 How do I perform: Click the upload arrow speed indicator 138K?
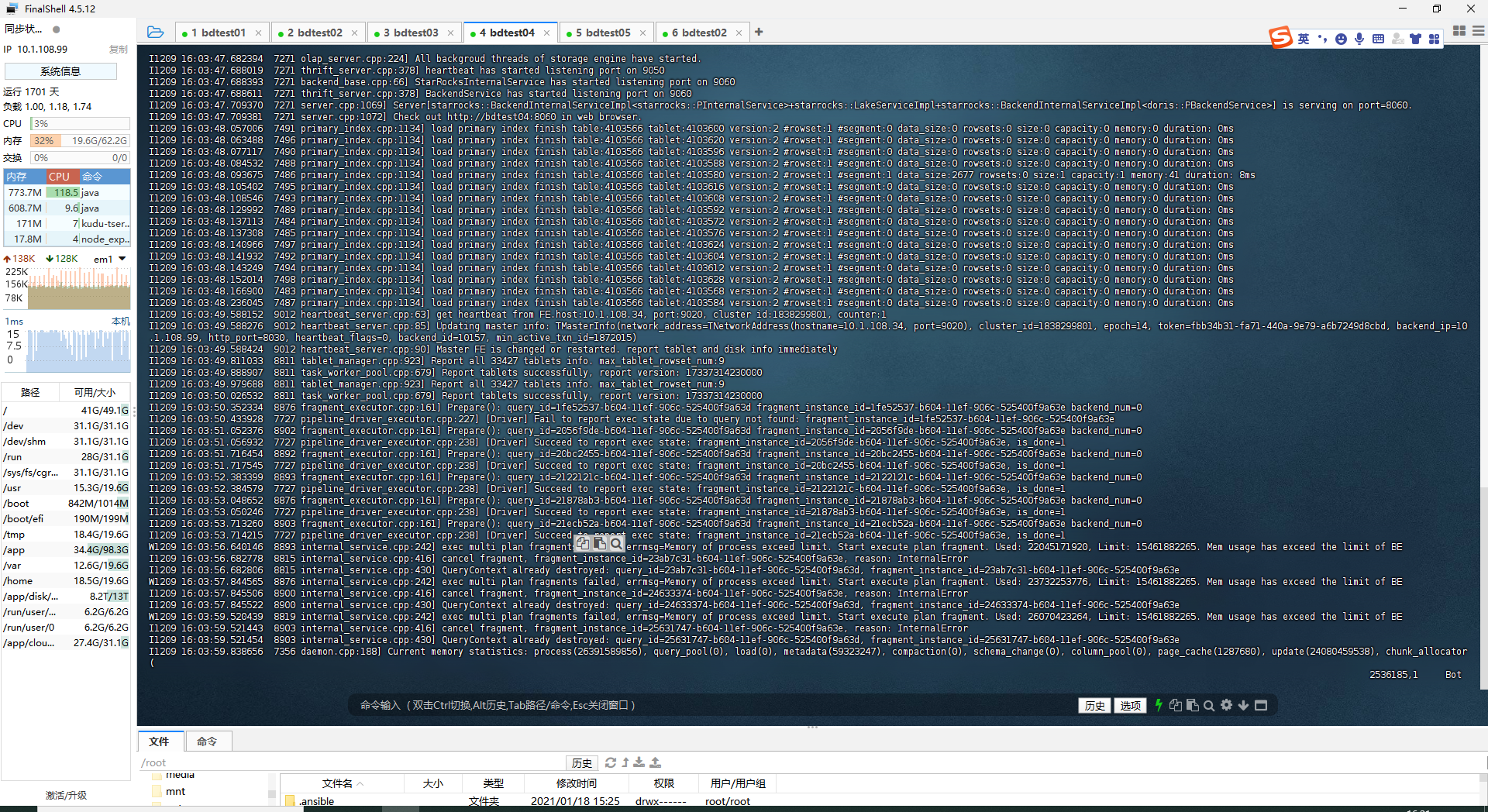(x=19, y=259)
